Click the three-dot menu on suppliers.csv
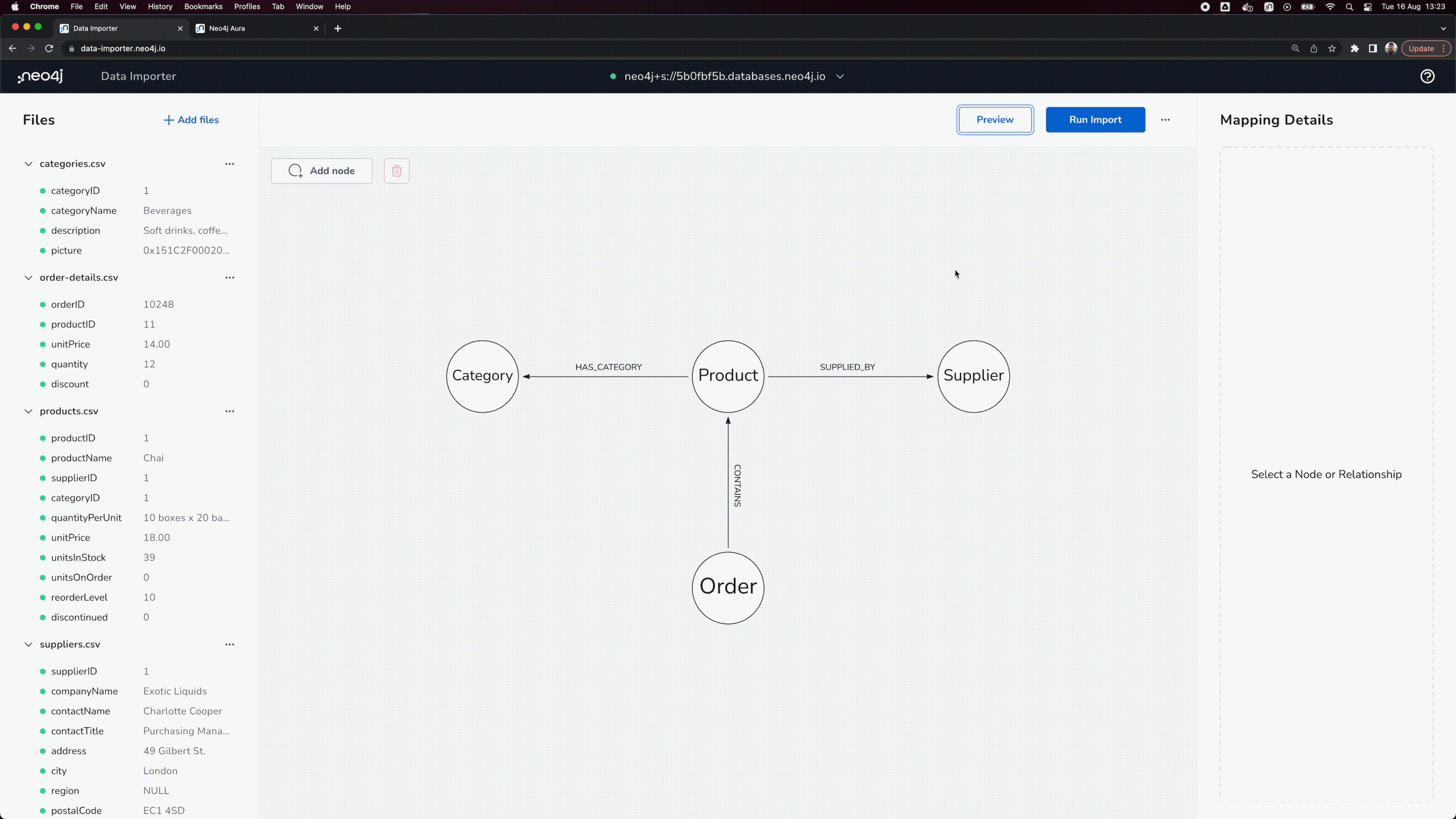 pyautogui.click(x=229, y=644)
